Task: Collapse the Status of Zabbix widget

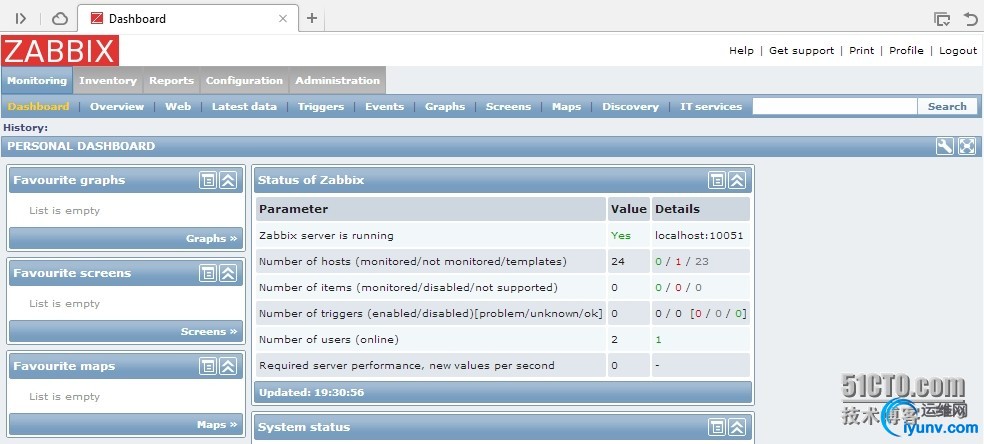Action: tap(737, 181)
